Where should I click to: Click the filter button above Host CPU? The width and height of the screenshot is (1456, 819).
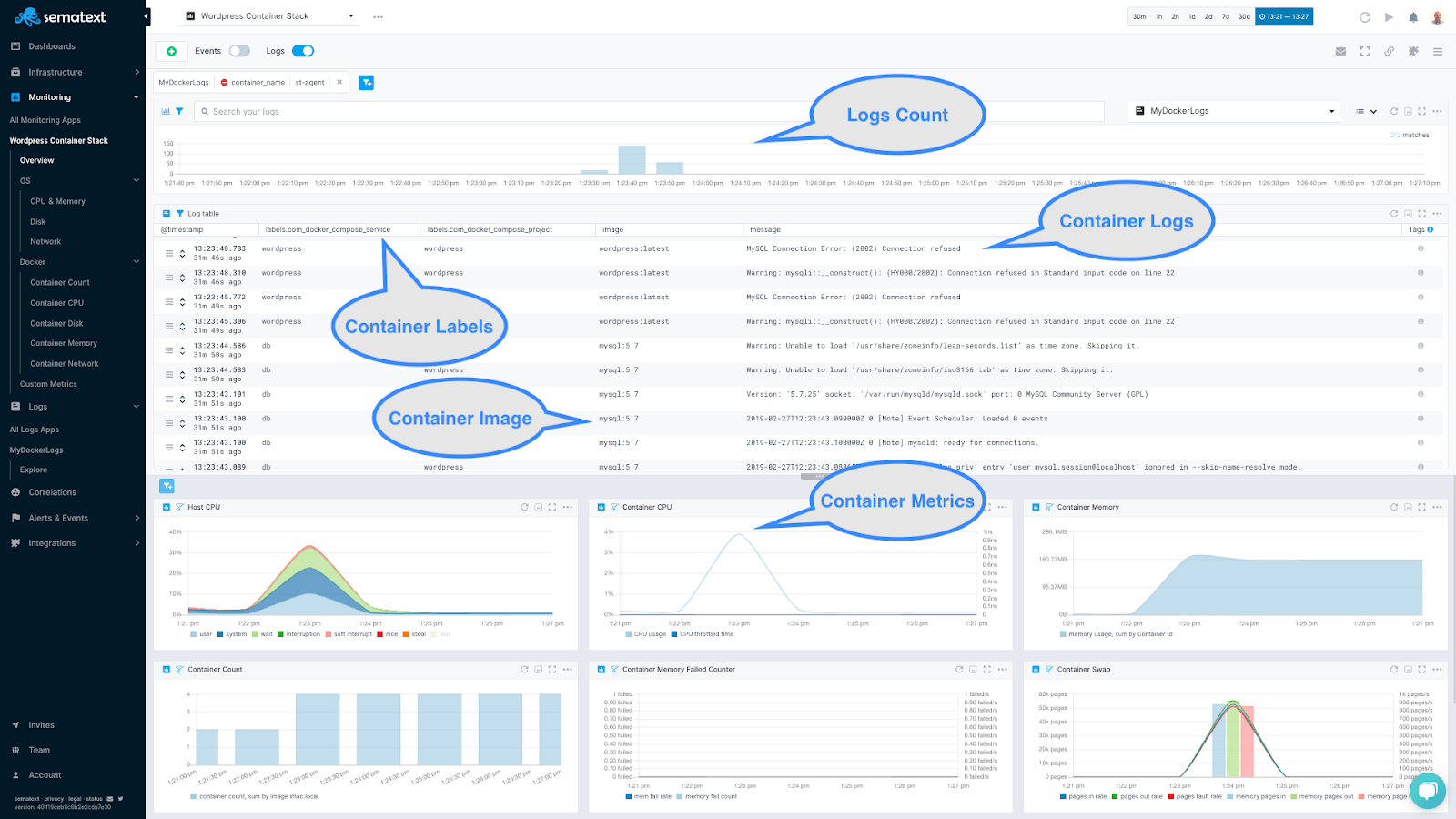coord(167,486)
